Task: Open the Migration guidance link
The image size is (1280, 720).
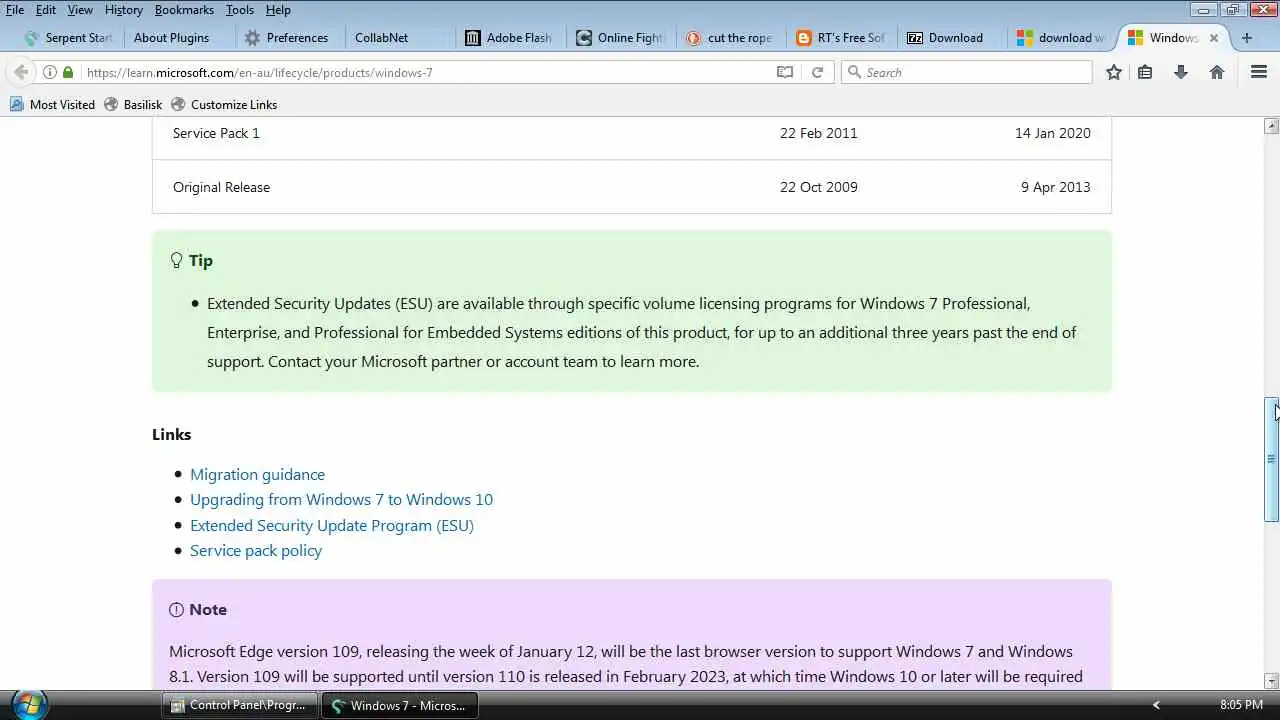Action: point(257,474)
